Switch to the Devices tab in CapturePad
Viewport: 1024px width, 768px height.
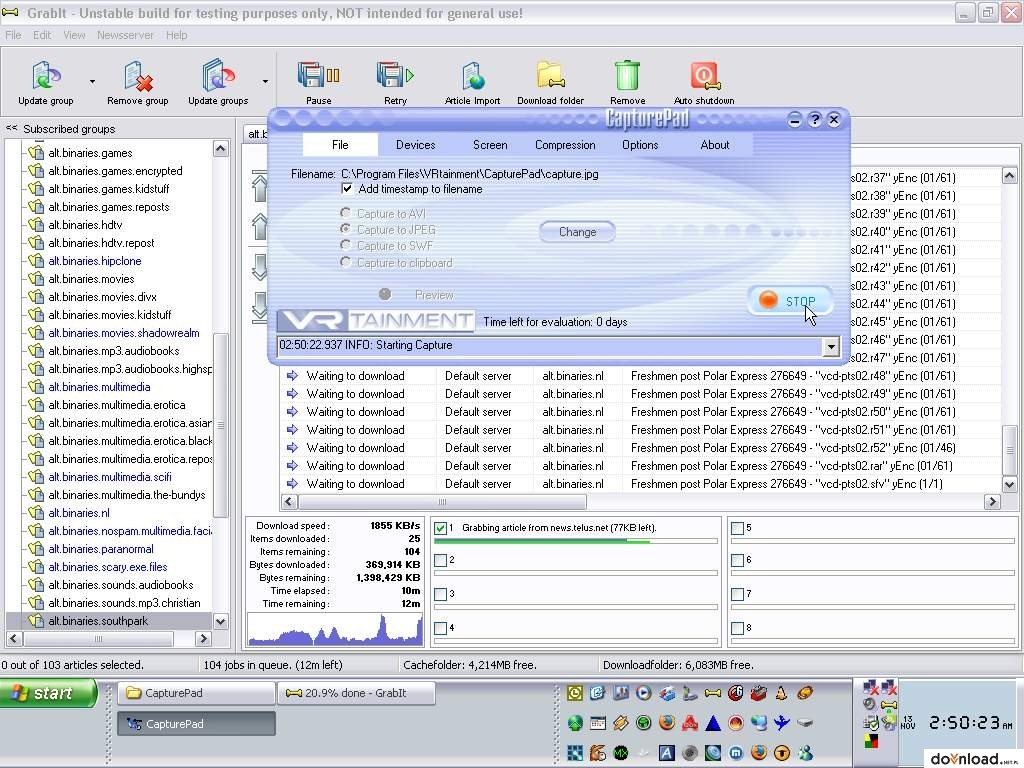(415, 145)
